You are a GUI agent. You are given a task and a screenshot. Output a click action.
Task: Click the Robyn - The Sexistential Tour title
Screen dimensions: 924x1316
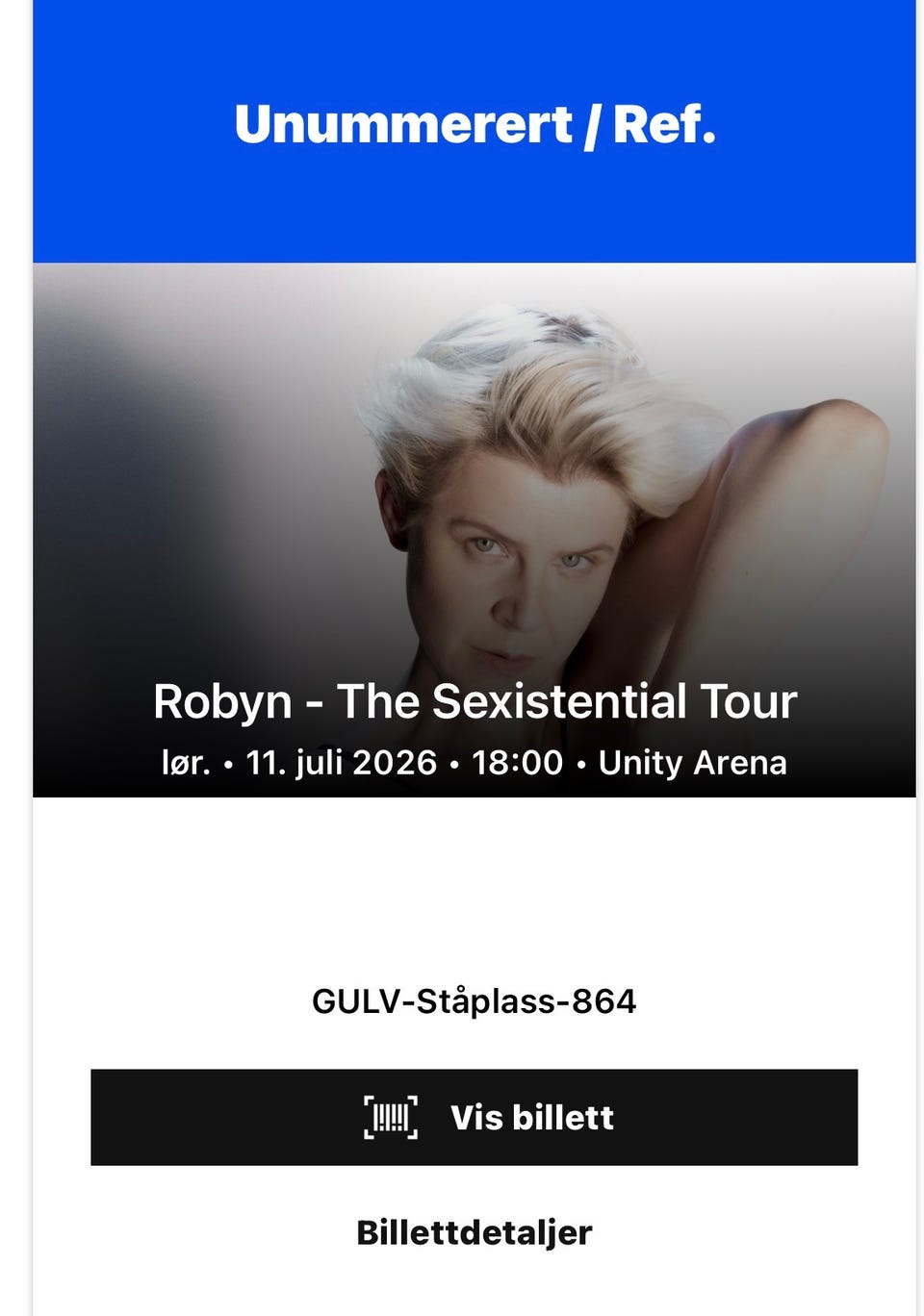[x=475, y=701]
